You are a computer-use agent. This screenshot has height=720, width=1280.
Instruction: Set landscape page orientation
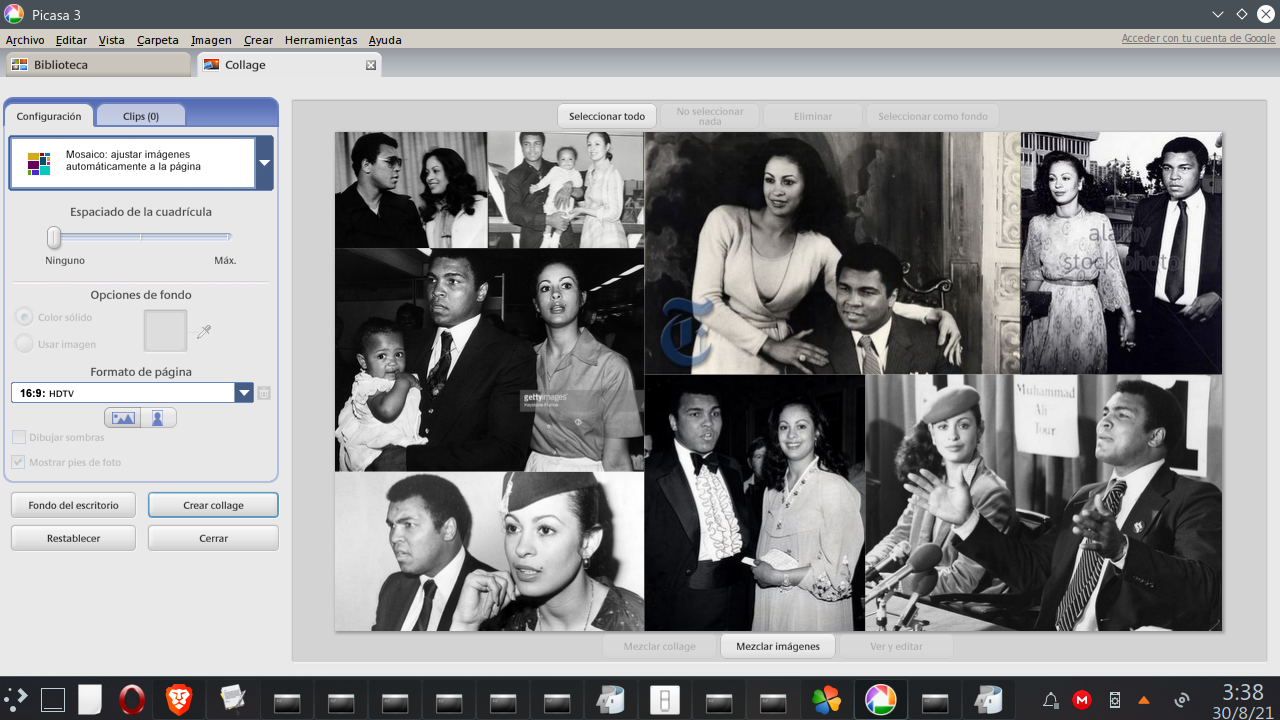tap(123, 418)
